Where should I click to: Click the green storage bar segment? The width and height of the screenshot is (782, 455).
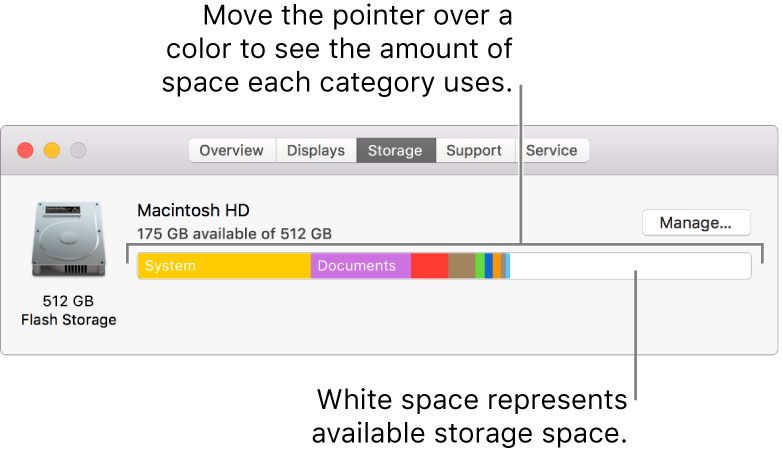click(480, 266)
